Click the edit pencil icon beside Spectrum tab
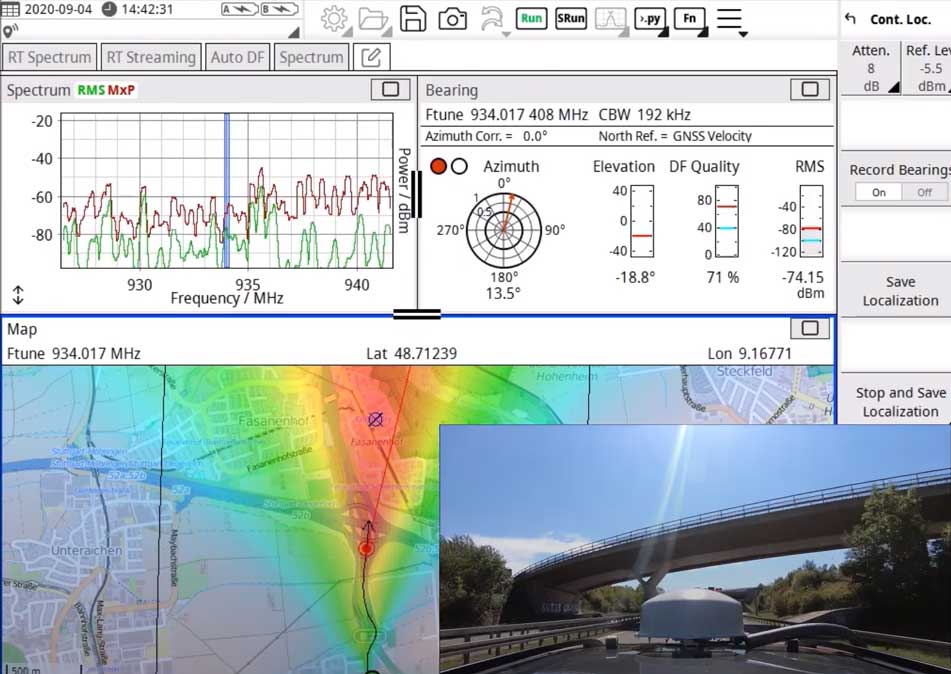 click(x=372, y=57)
